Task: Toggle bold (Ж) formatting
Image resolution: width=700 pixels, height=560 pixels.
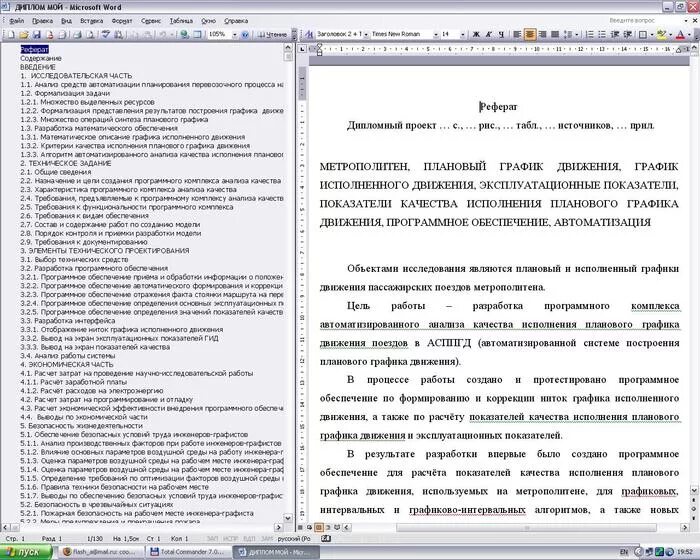Action: [x=476, y=34]
